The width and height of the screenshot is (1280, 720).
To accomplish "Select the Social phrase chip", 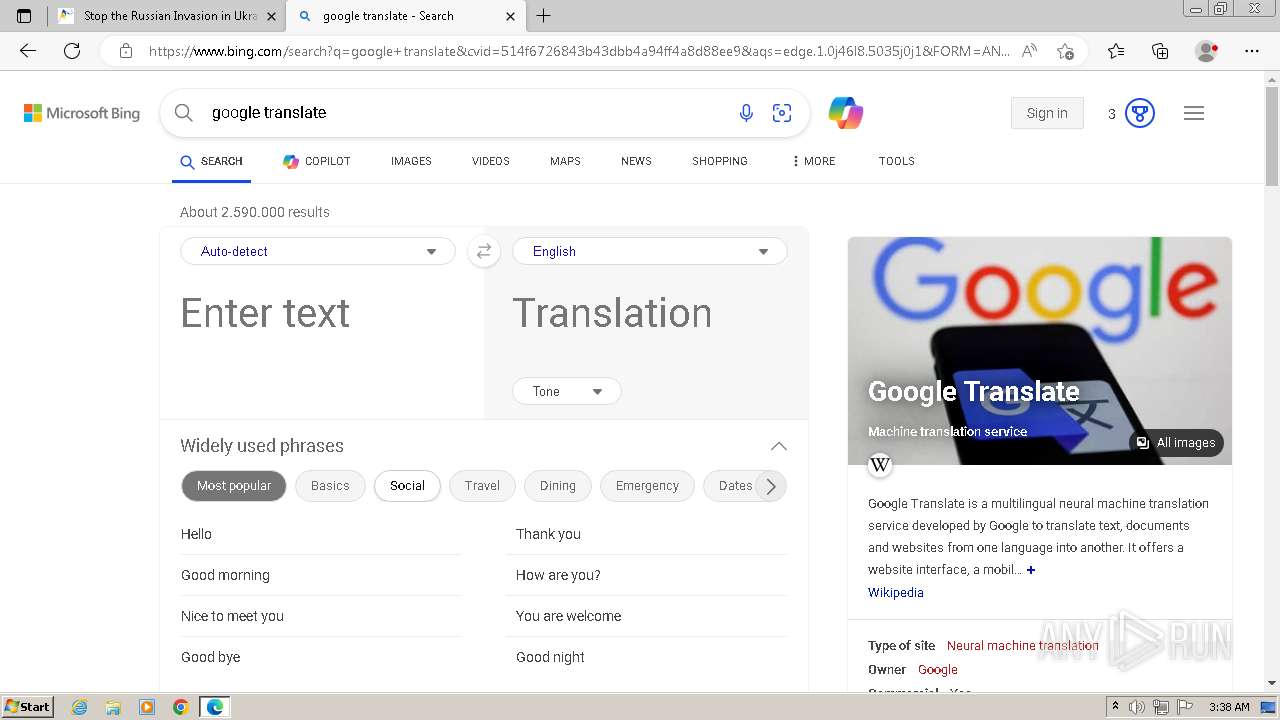I will 407,486.
